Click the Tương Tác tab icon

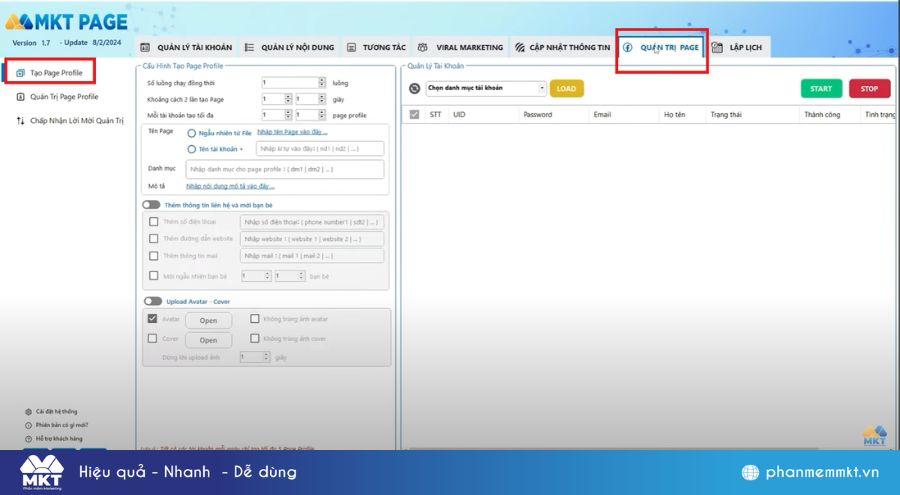click(x=351, y=48)
